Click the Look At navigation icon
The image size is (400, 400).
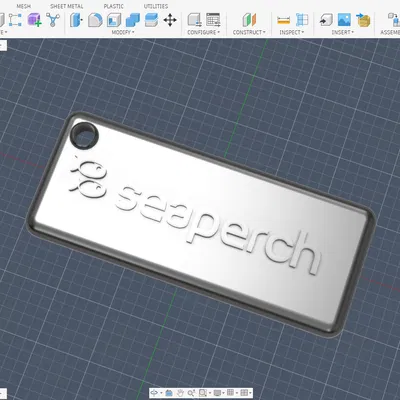click(169, 393)
